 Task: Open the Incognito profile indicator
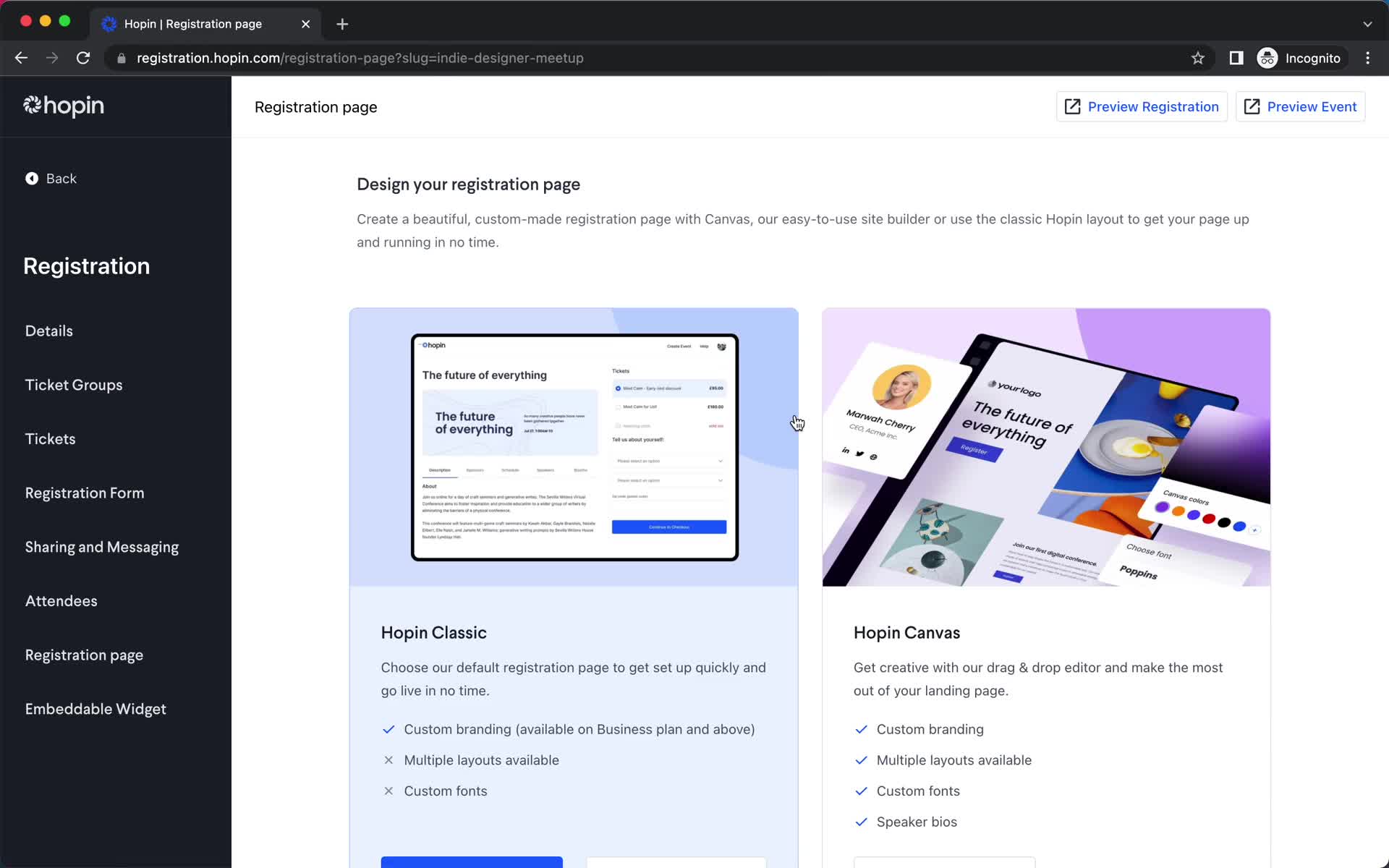pos(1299,58)
